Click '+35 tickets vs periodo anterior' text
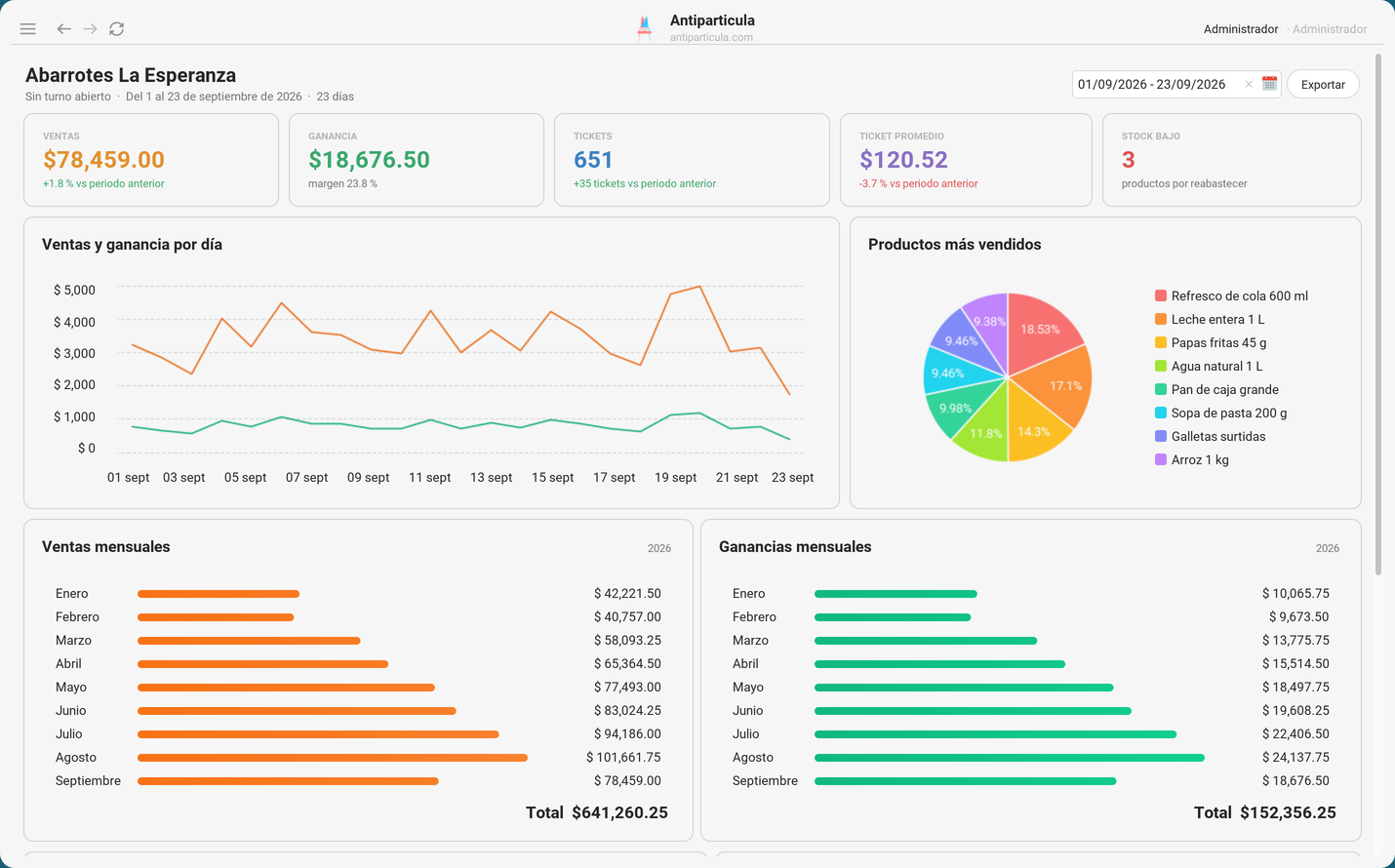The height and width of the screenshot is (868, 1395). coord(645,183)
